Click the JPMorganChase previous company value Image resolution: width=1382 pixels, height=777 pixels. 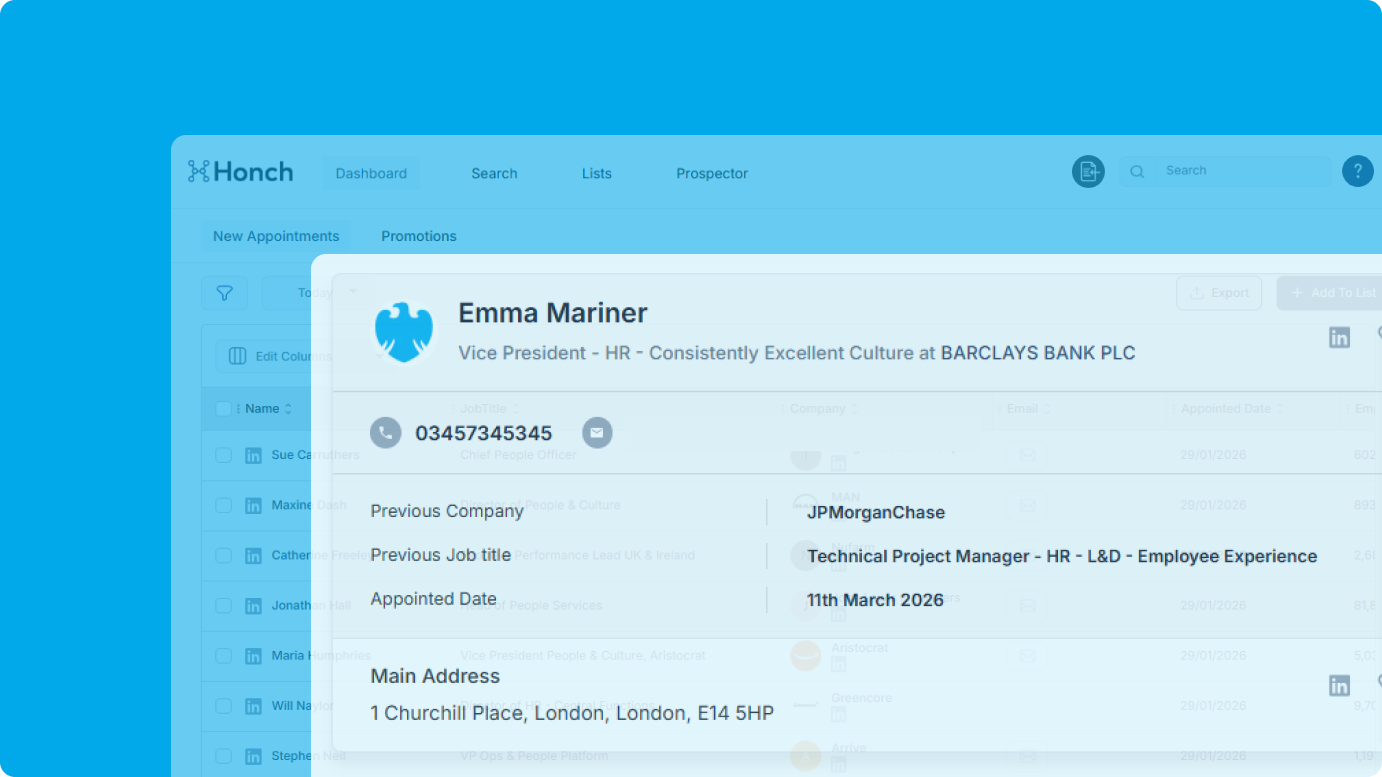[876, 512]
